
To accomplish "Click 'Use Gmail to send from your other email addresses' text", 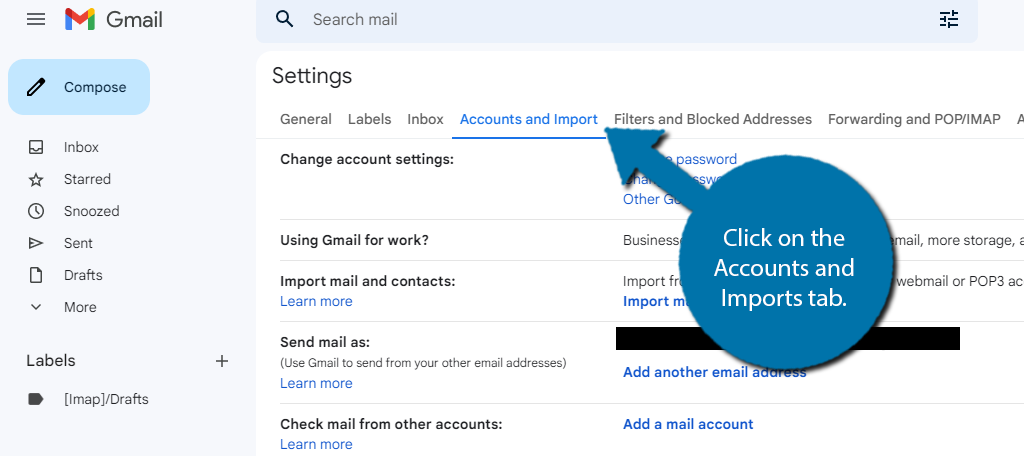I will click(423, 363).
